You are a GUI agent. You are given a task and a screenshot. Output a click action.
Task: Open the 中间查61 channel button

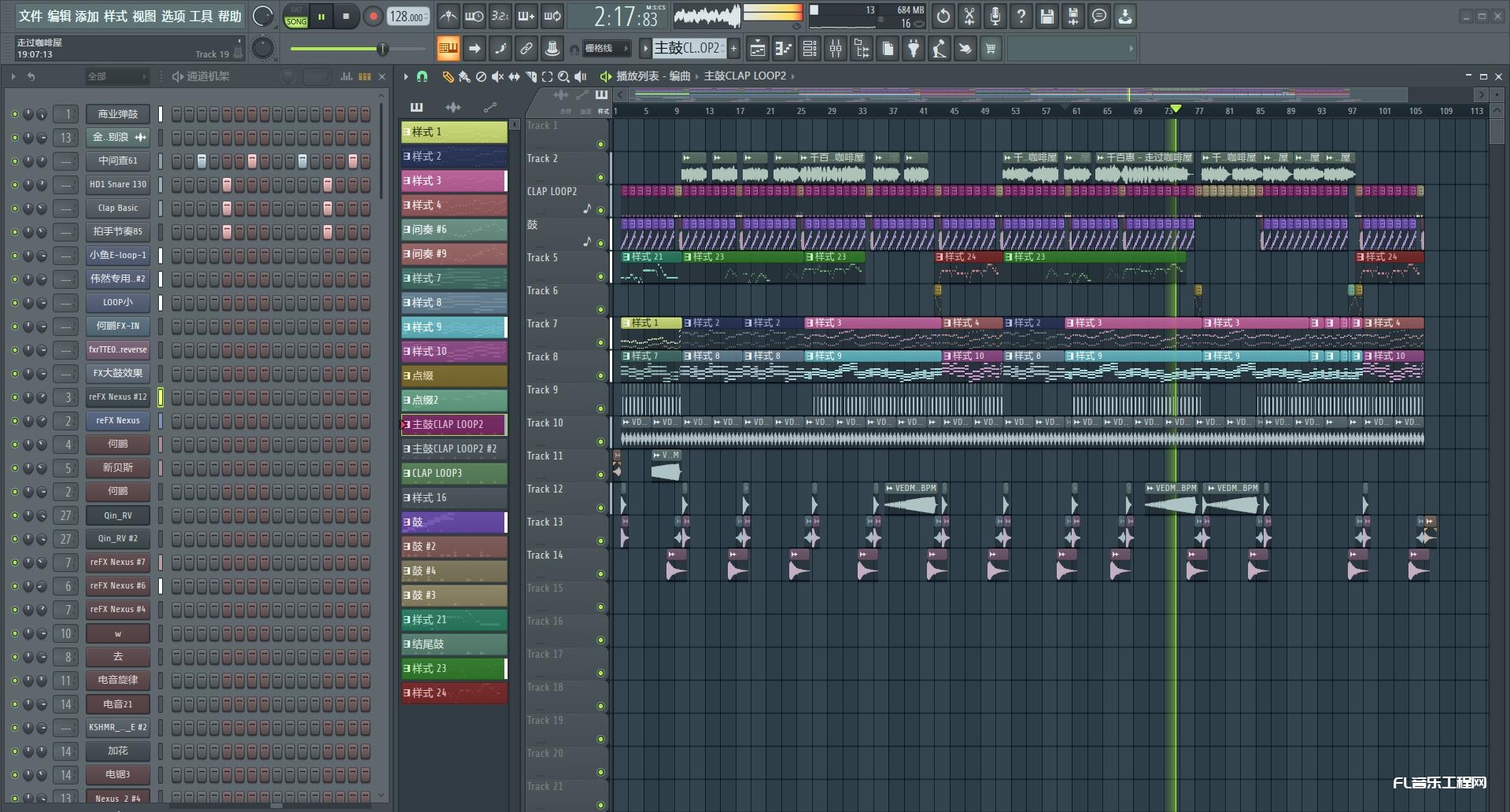(118, 161)
